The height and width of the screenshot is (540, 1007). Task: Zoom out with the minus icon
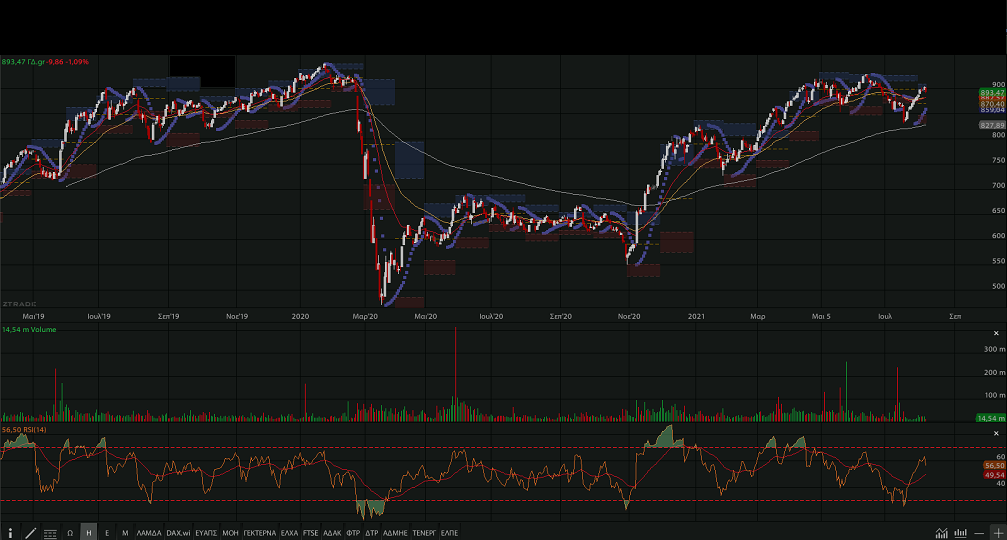point(978,533)
